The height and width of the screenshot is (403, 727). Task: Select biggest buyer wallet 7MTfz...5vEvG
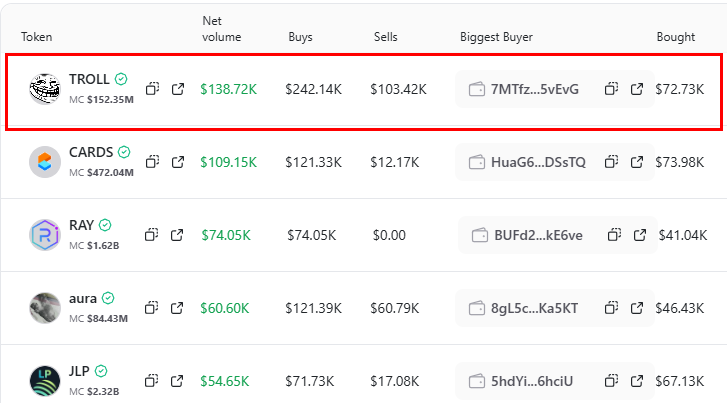pyautogui.click(x=534, y=89)
